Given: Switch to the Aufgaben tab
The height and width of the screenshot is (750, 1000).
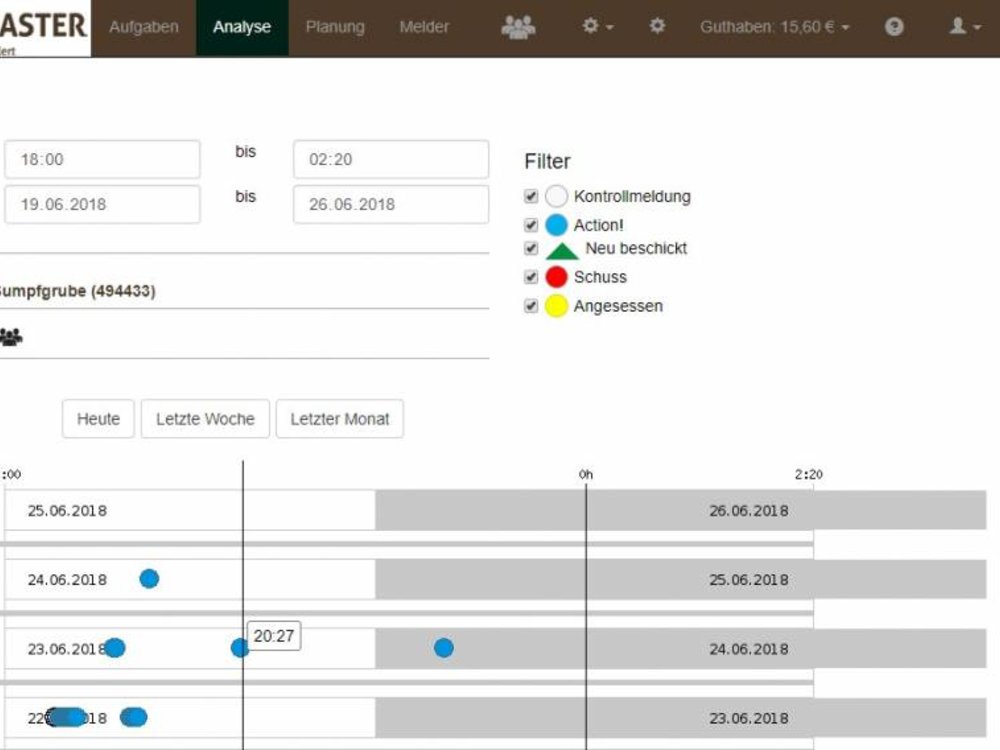Looking at the screenshot, I should [143, 28].
